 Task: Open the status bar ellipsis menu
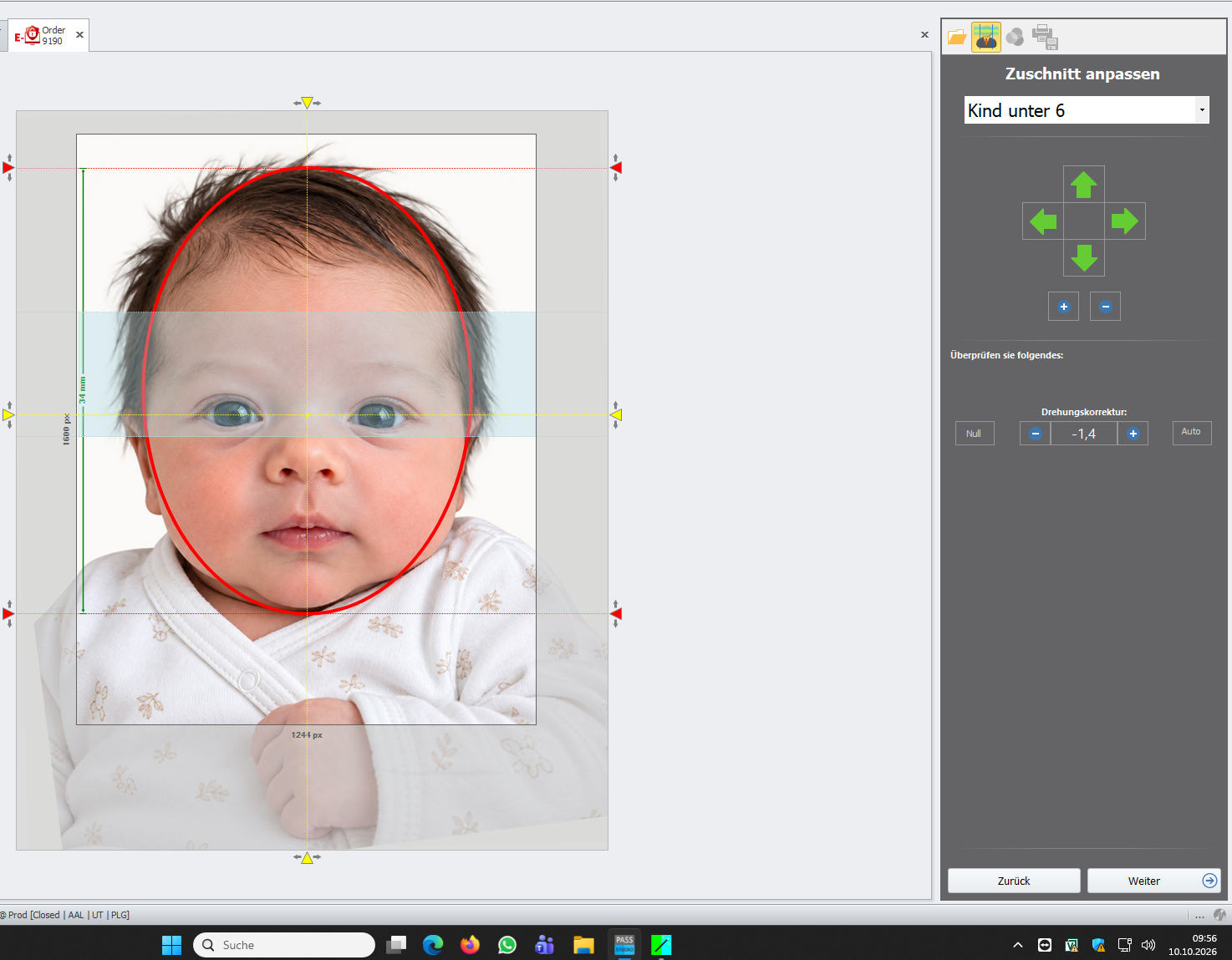[x=1199, y=916]
